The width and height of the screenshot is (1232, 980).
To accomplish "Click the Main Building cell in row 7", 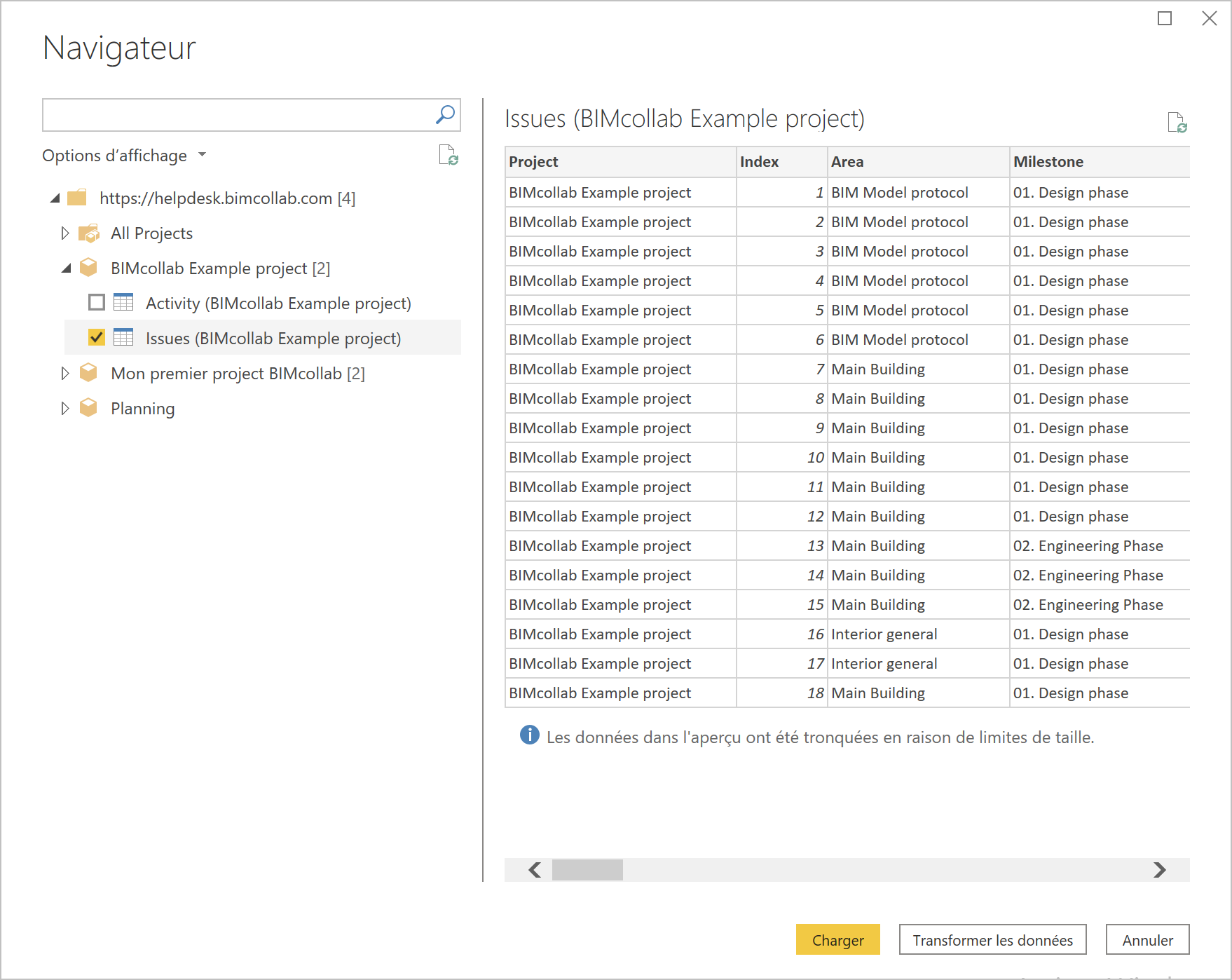I will click(919, 369).
